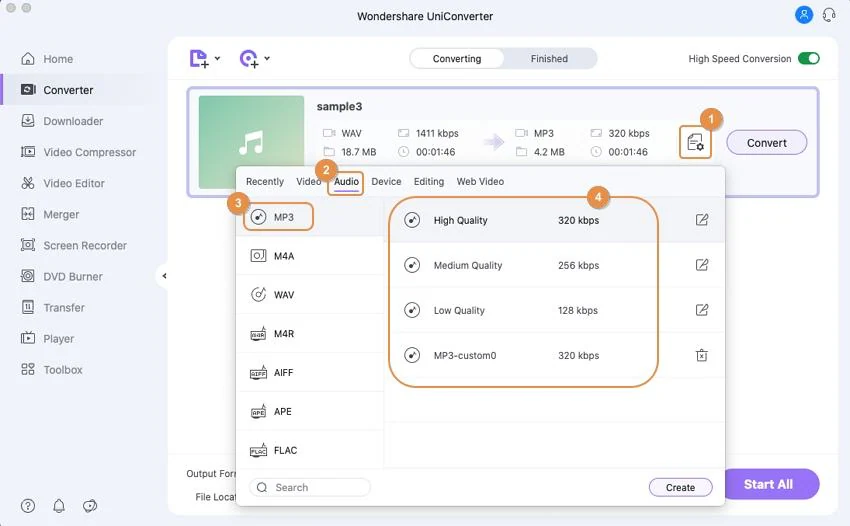Collapse the sidebar with the arrow
Image resolution: width=850 pixels, height=526 pixels.
[164, 276]
